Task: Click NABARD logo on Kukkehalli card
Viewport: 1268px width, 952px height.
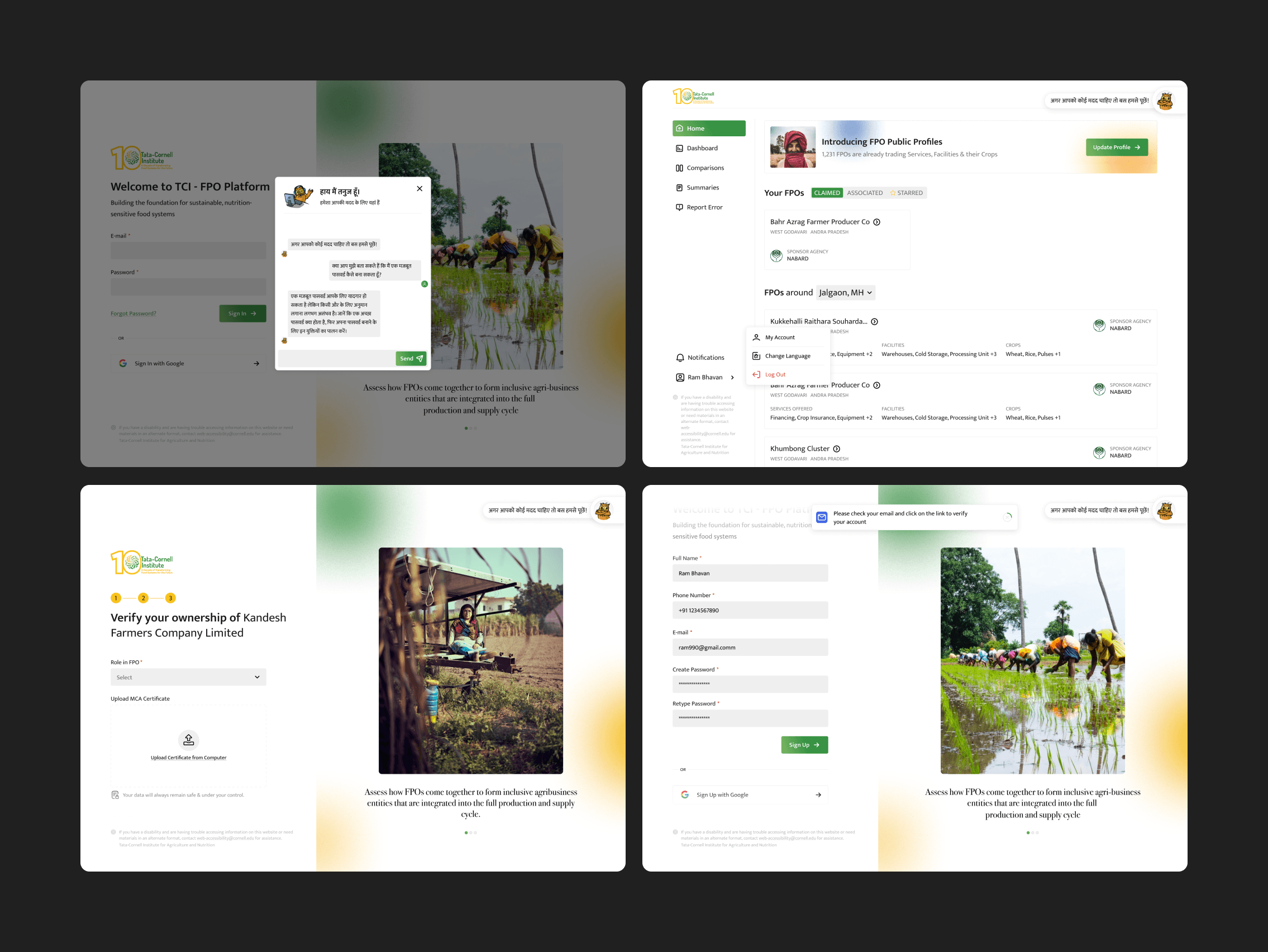Action: click(x=1099, y=325)
